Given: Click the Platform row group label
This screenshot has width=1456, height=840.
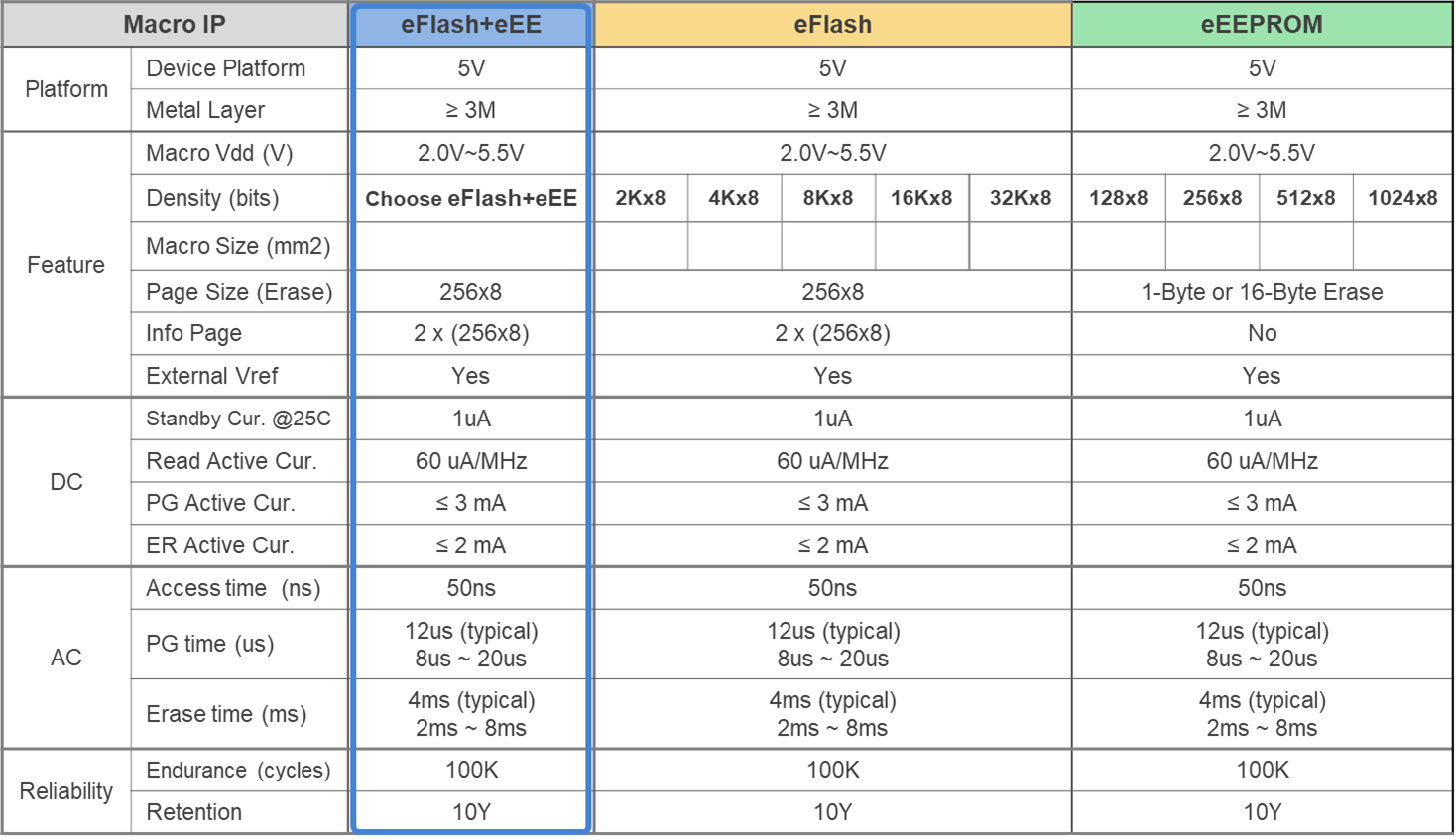Looking at the screenshot, I should point(66,89).
